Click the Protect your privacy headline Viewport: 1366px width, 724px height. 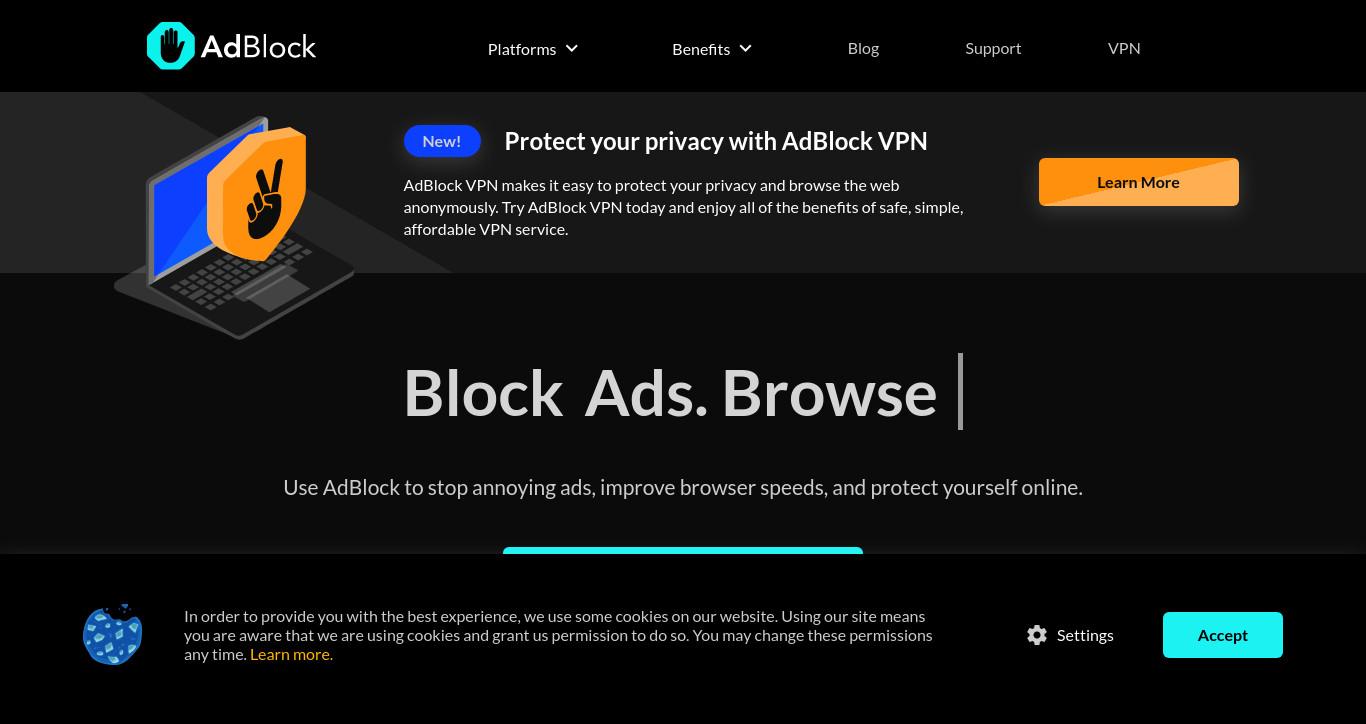point(716,141)
